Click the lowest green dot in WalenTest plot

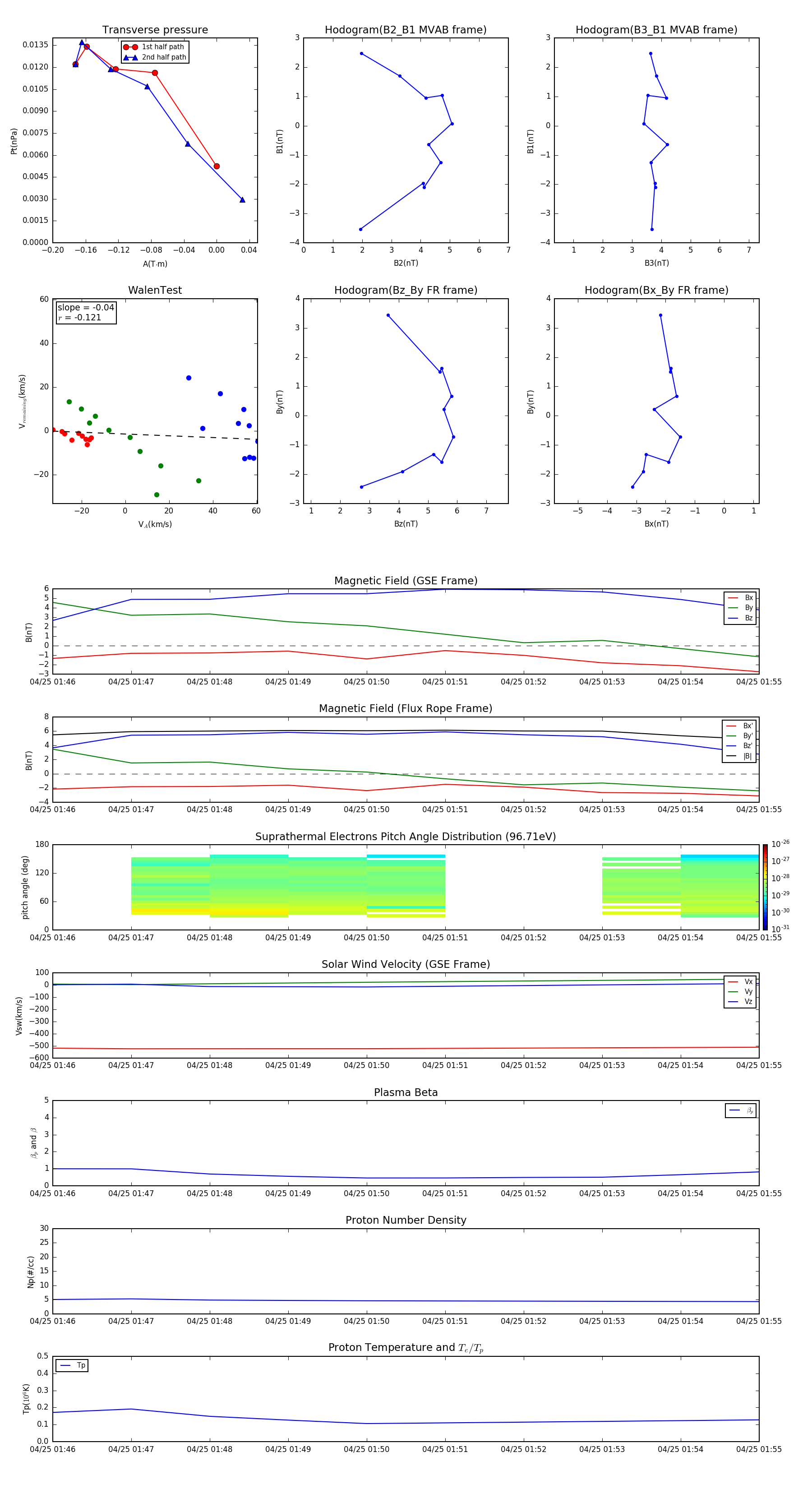coord(157,495)
